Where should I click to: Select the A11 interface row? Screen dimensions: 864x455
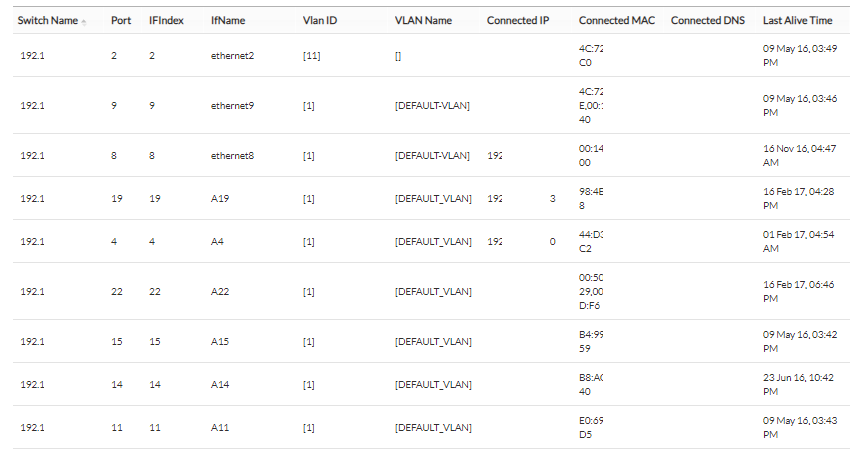point(220,428)
